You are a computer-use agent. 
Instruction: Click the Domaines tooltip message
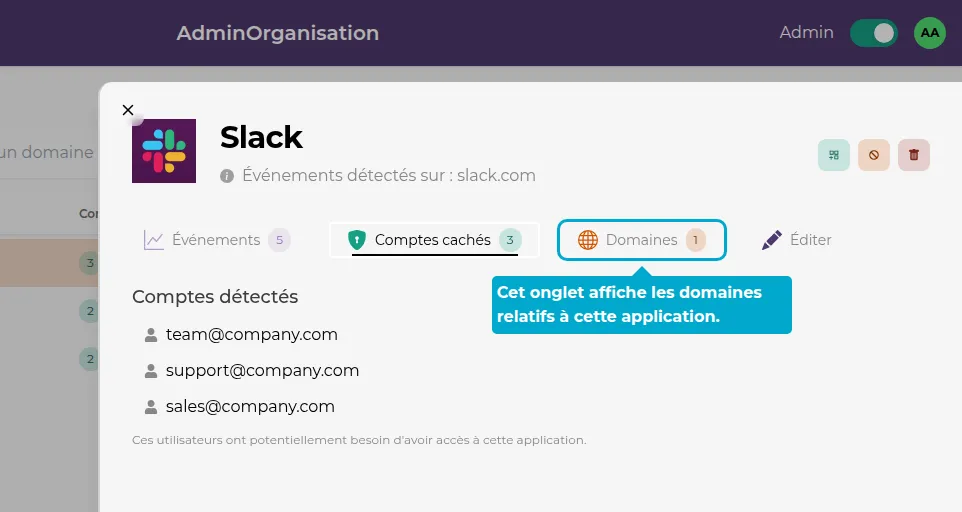click(x=641, y=305)
